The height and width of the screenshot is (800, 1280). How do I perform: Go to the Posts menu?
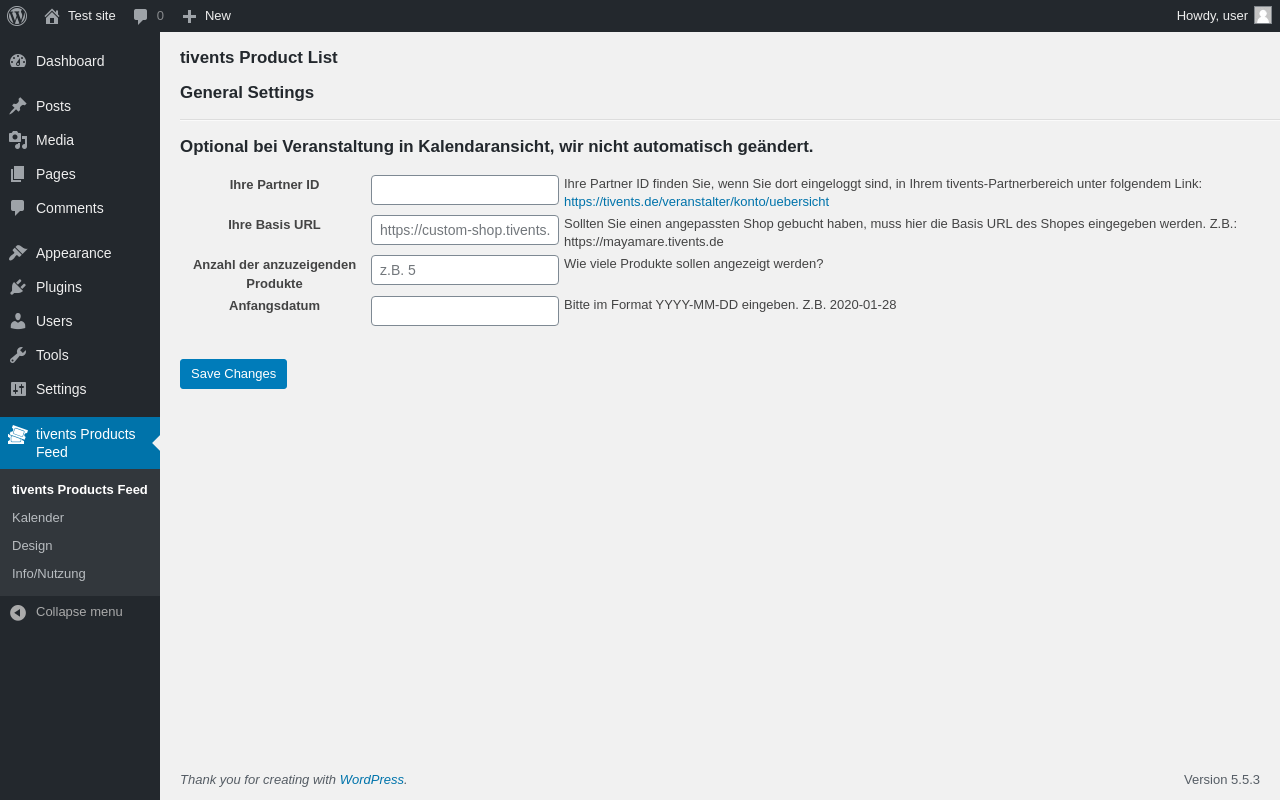[80, 106]
